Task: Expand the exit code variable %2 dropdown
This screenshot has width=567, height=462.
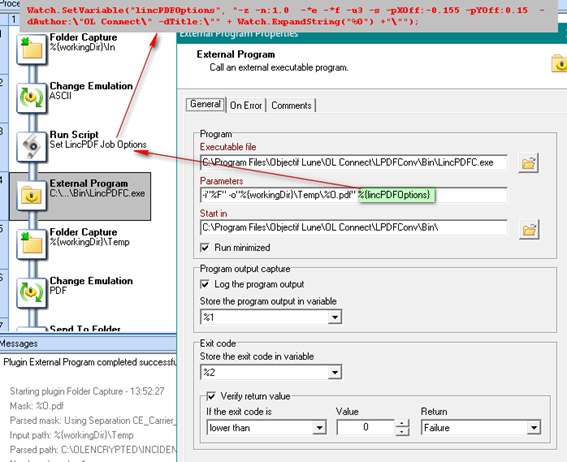Action: click(335, 372)
